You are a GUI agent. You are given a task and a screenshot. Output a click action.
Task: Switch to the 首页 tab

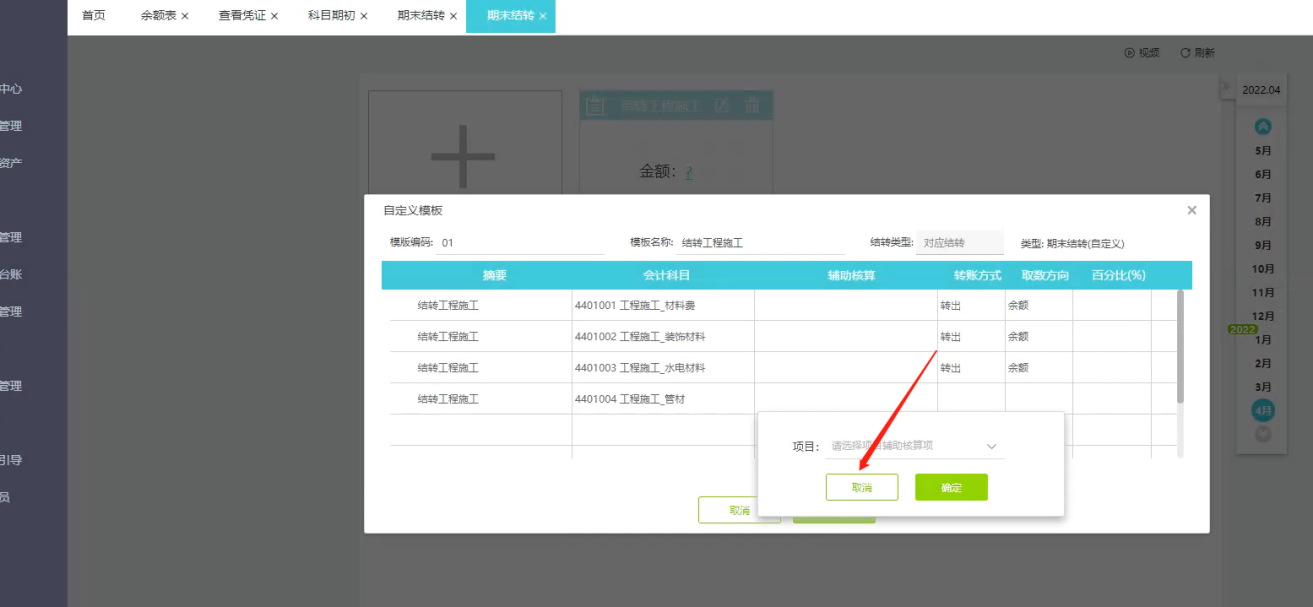point(94,16)
